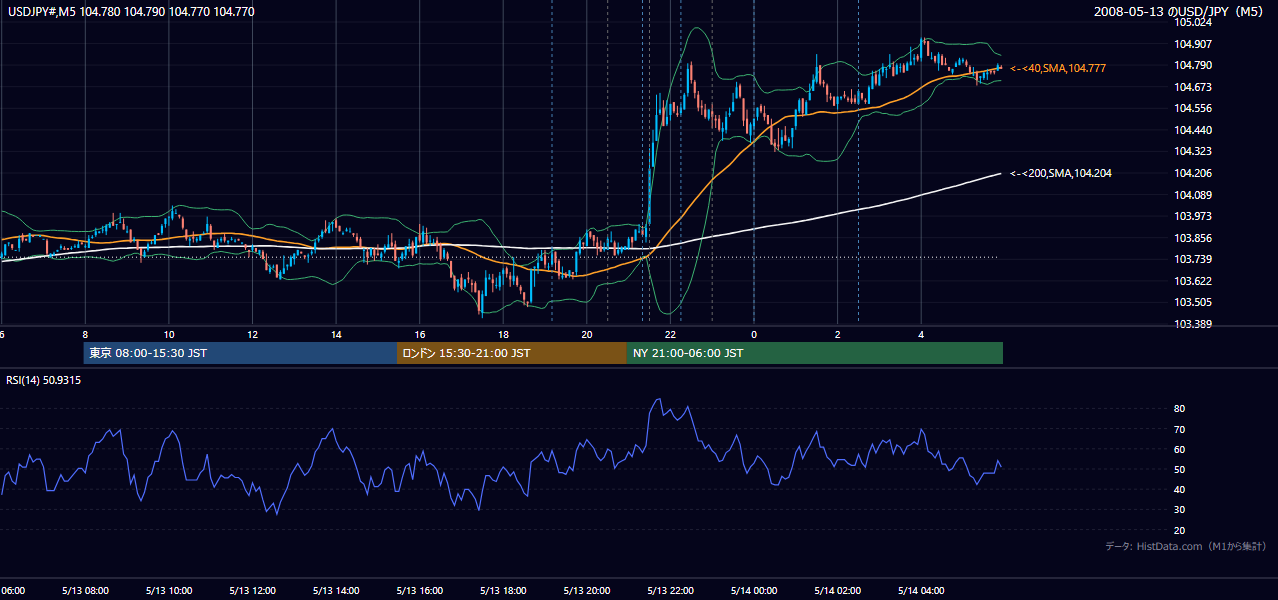
Task: Select the NY 21:00-06:00 JST session bar
Action: click(x=815, y=353)
